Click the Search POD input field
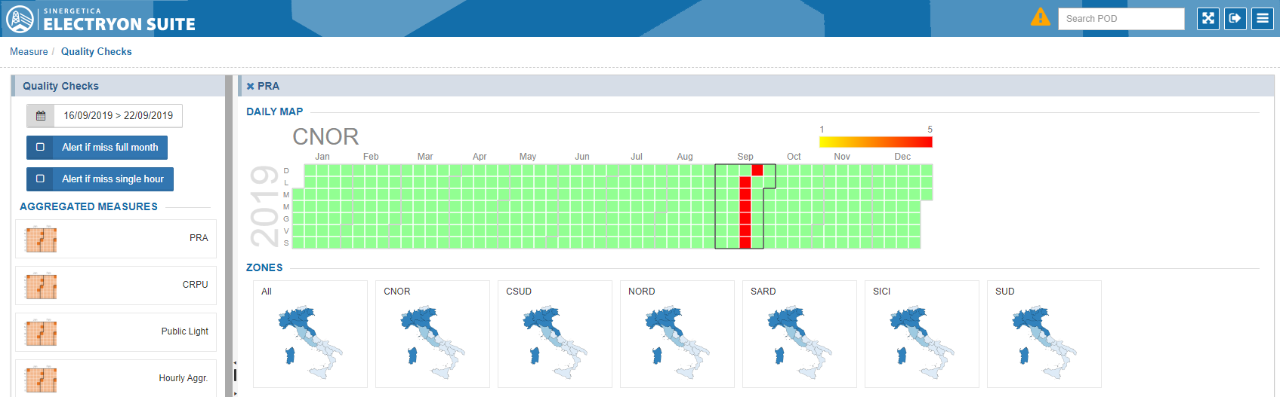Image resolution: width=1280 pixels, height=397 pixels. point(1121,18)
